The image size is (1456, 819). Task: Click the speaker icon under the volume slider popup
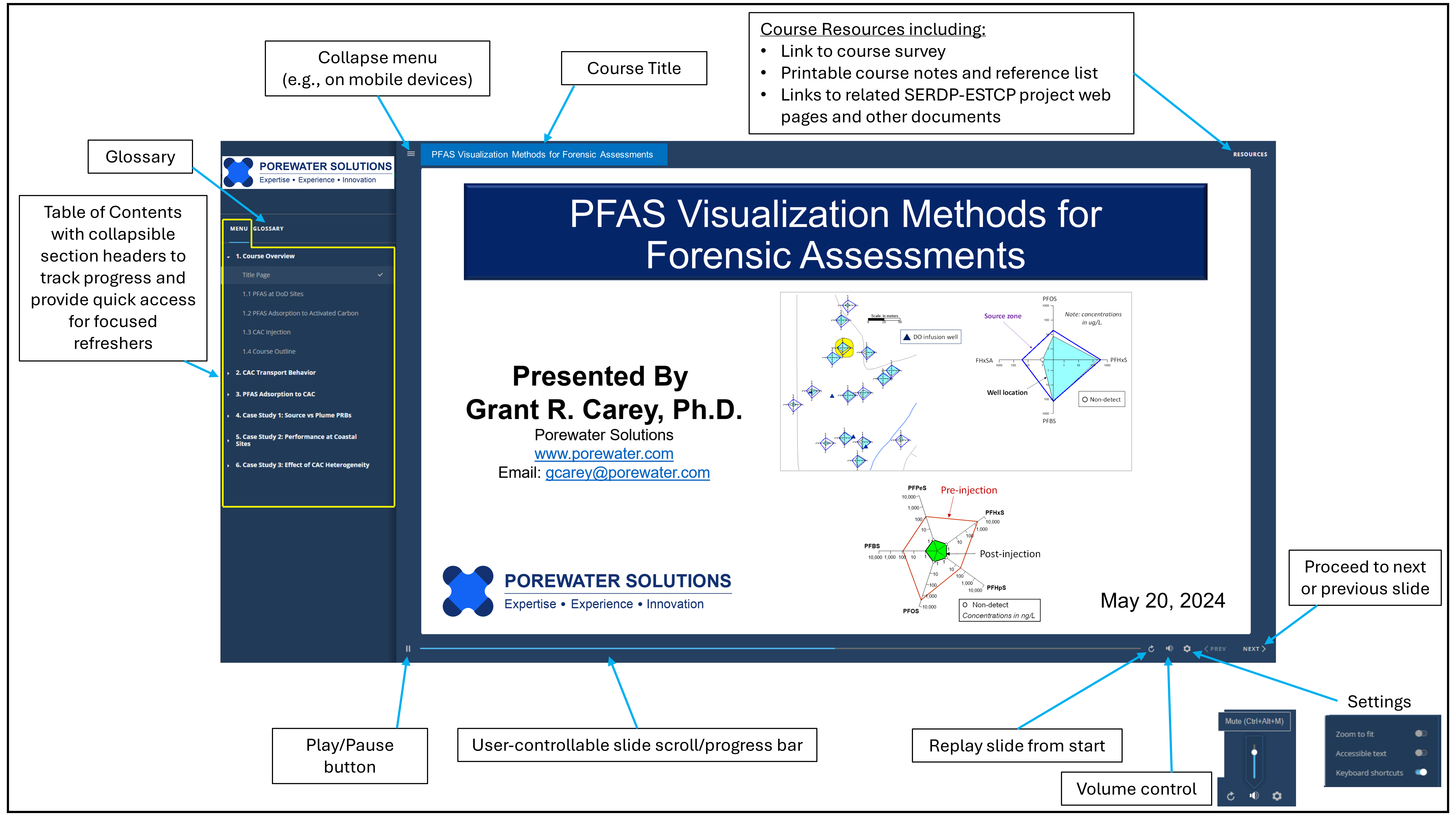pyautogui.click(x=1254, y=796)
